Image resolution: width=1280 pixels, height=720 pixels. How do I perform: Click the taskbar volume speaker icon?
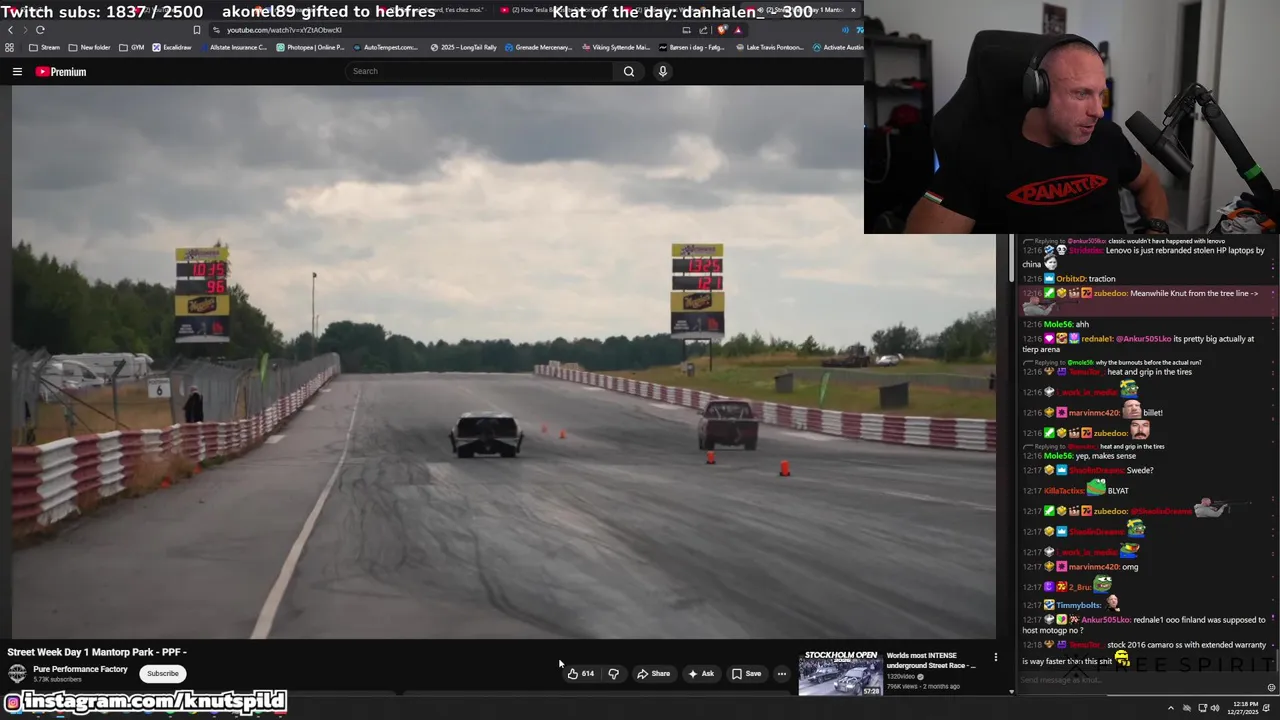(1215, 708)
